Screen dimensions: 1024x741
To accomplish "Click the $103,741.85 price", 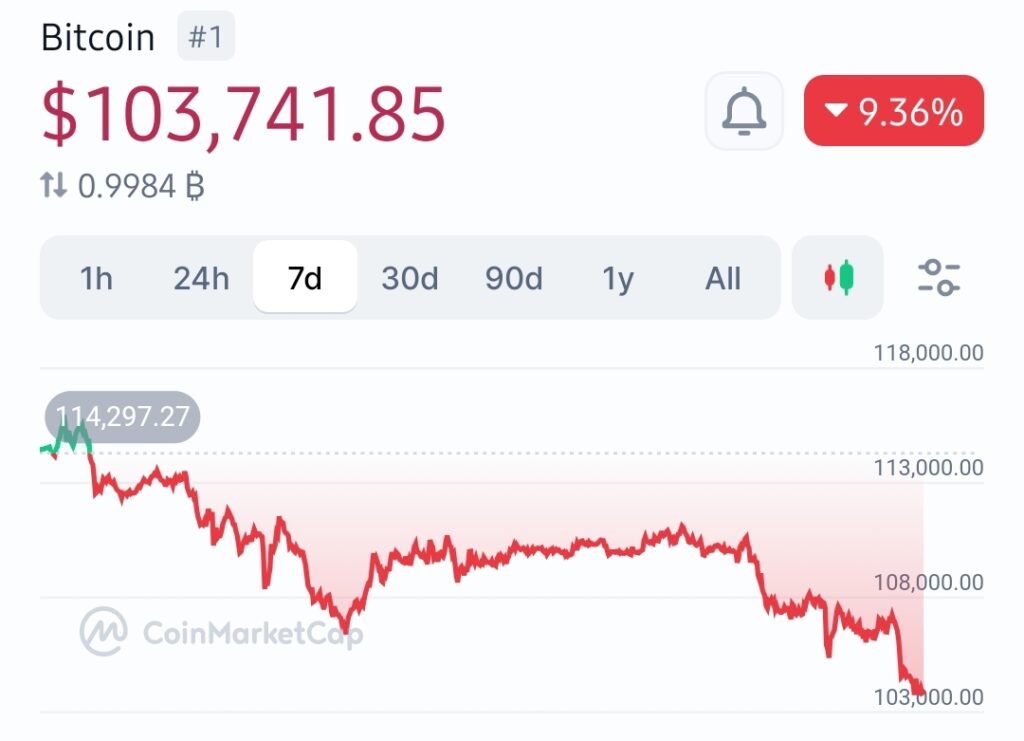I will (x=243, y=113).
